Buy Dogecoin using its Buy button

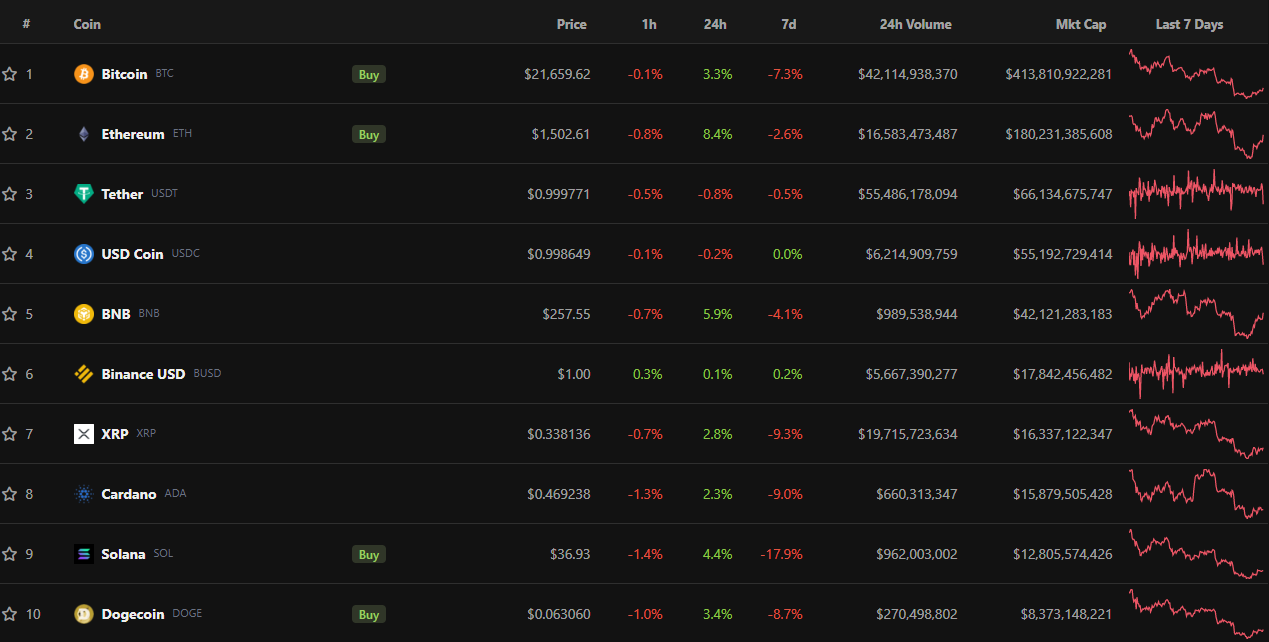(369, 614)
